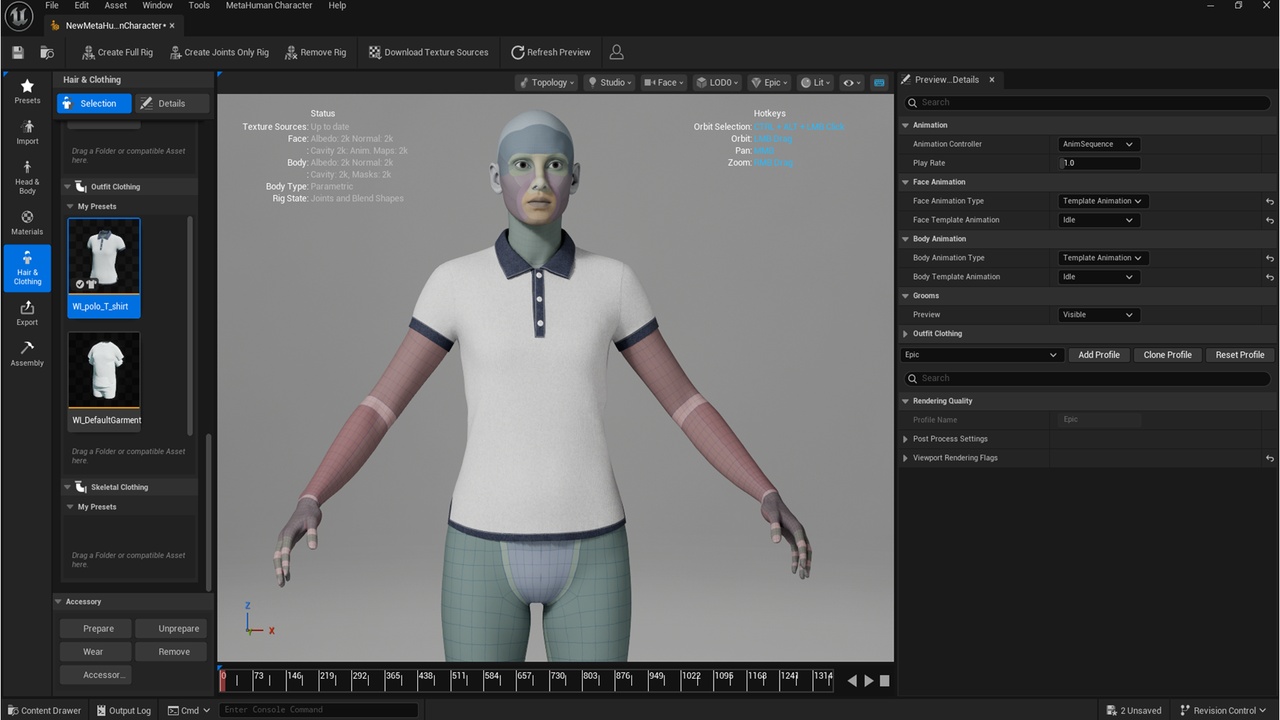Click the Play Rate input field
This screenshot has width=1280, height=720.
pos(1099,163)
